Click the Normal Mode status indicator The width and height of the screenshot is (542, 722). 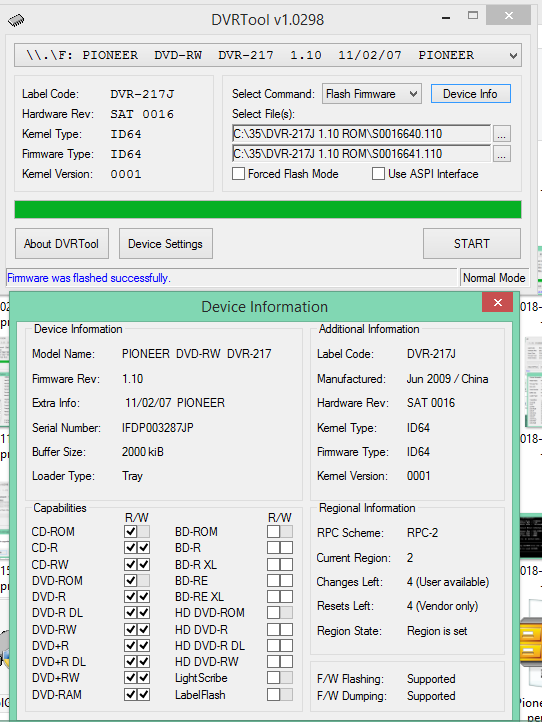coord(494,278)
